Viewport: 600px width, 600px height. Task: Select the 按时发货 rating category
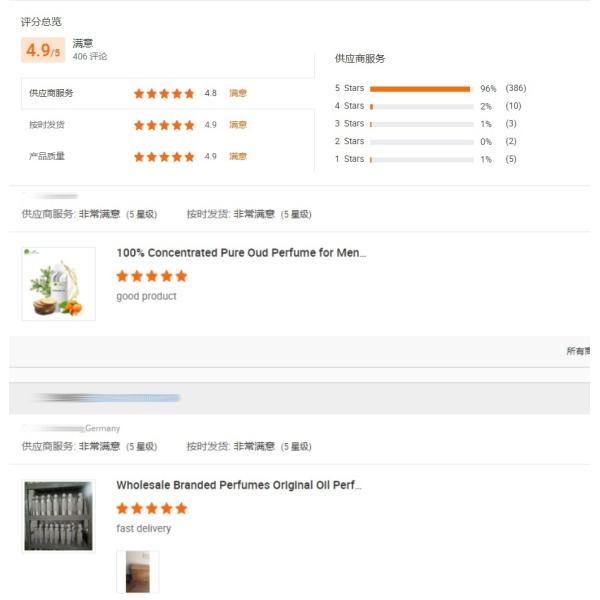[47, 125]
